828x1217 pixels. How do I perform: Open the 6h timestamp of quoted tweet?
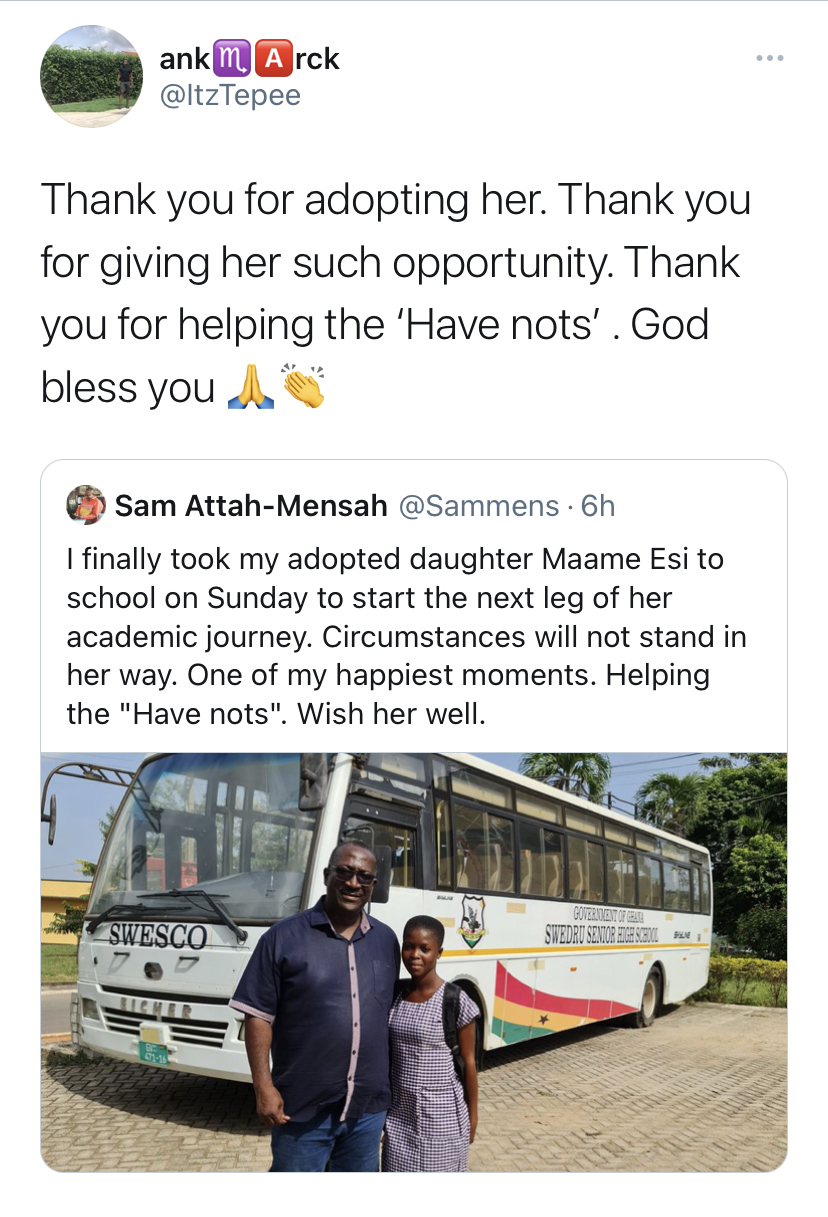pyautogui.click(x=598, y=506)
